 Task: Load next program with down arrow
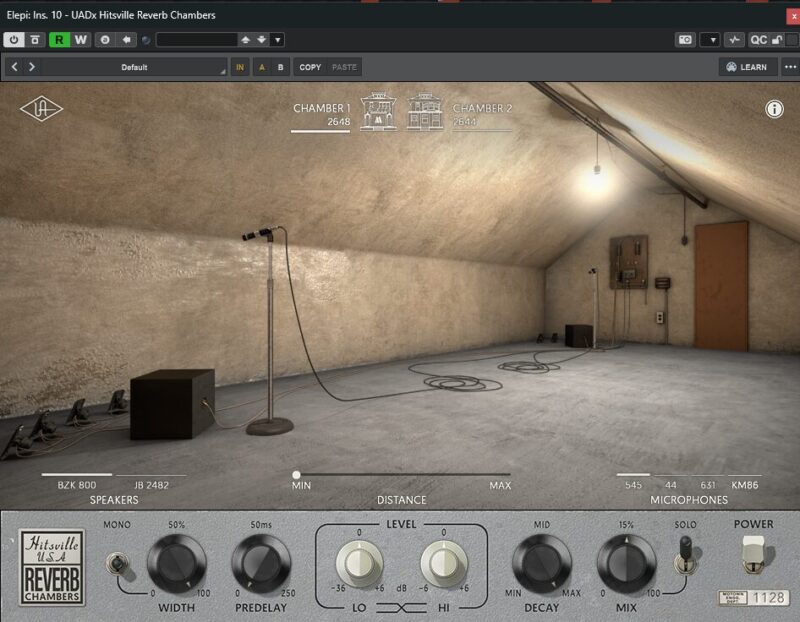point(262,40)
